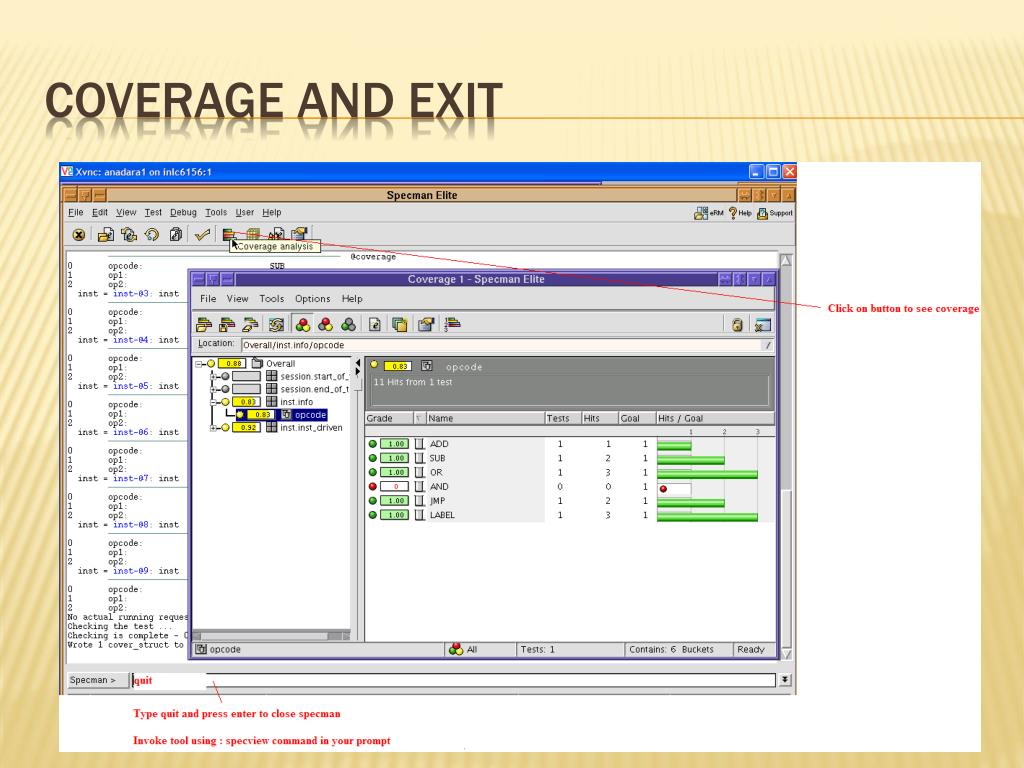Select the AND bucket row
This screenshot has height=768, width=1024.
(439, 487)
